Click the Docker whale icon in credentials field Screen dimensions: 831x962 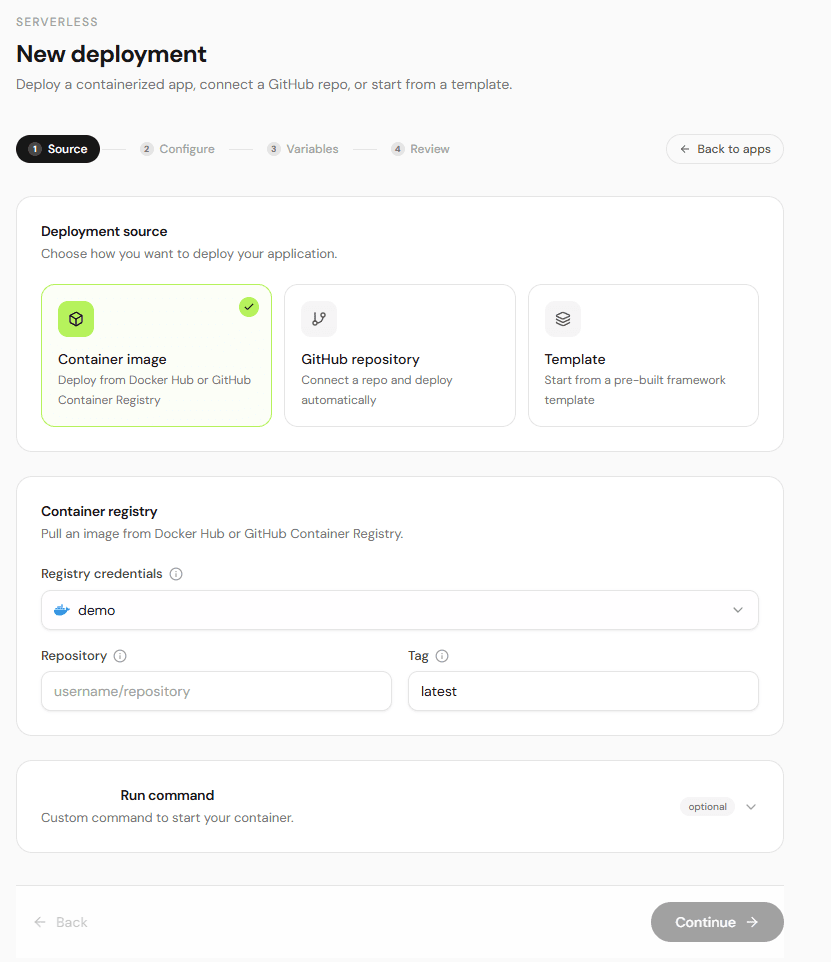coord(62,610)
